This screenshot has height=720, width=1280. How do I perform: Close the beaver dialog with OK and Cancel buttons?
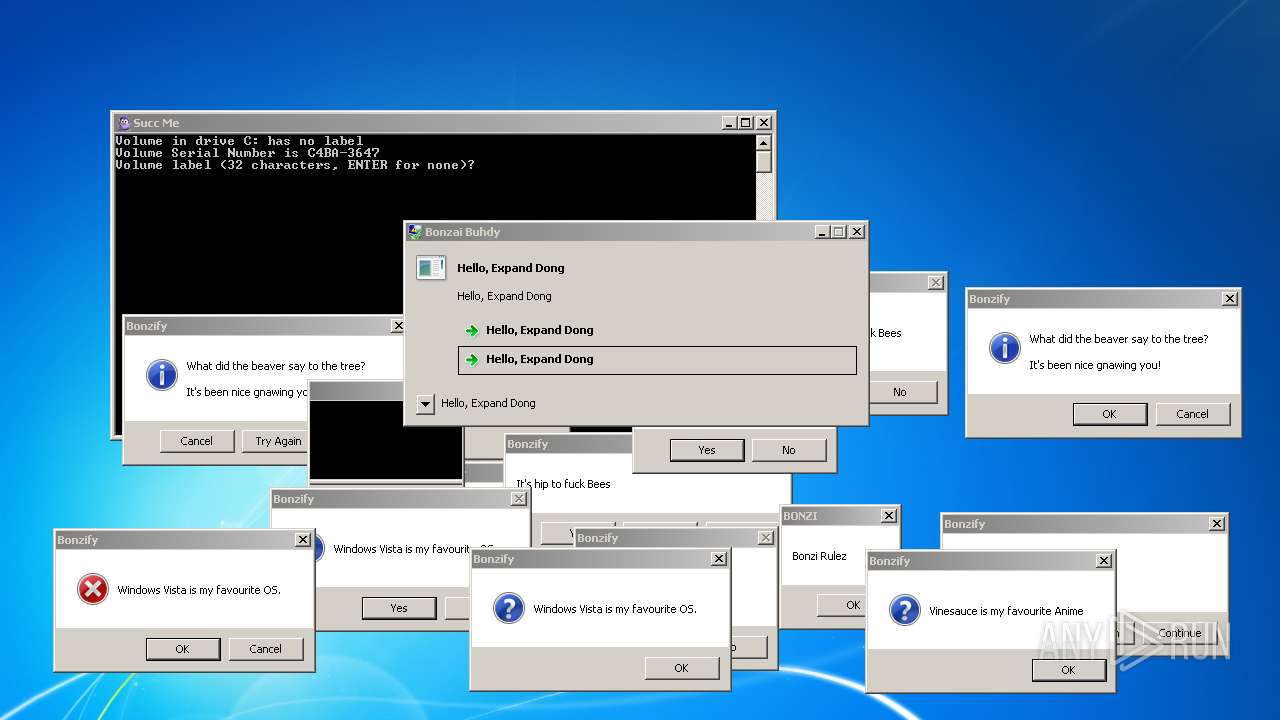click(1230, 299)
